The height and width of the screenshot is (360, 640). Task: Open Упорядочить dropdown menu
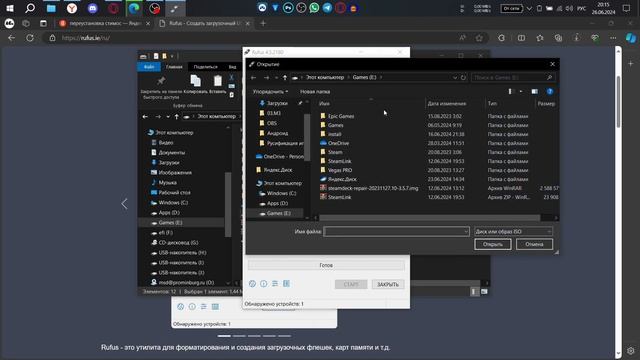(270, 92)
